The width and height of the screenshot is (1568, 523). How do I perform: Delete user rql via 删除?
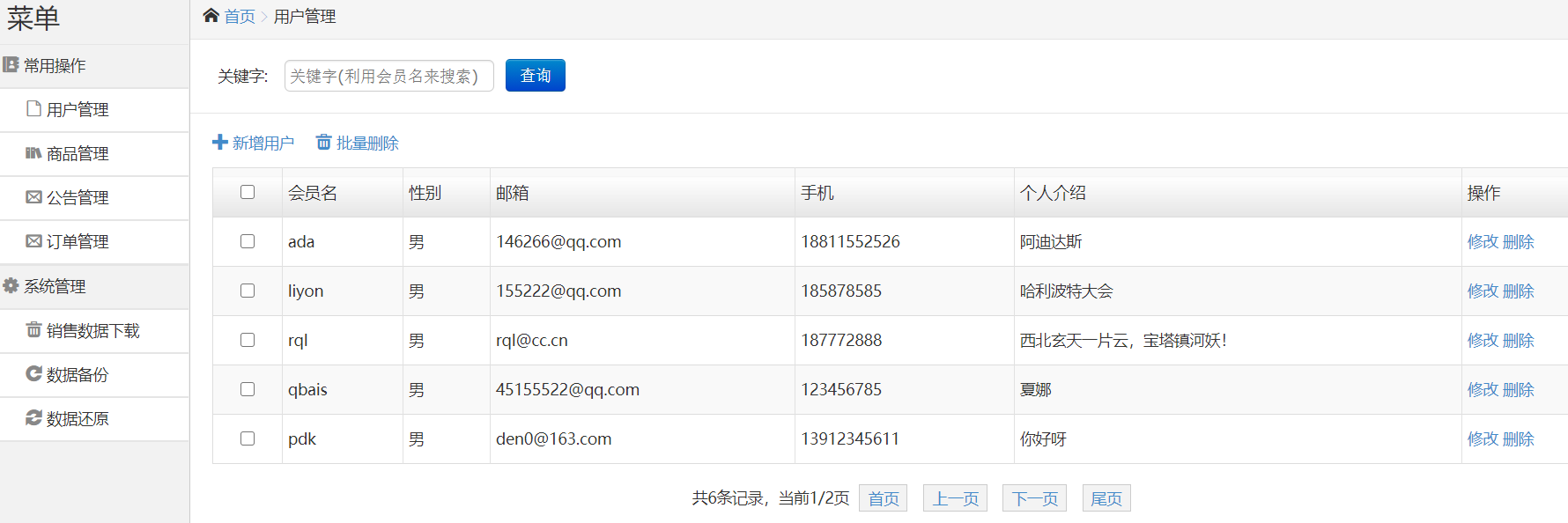click(1518, 340)
